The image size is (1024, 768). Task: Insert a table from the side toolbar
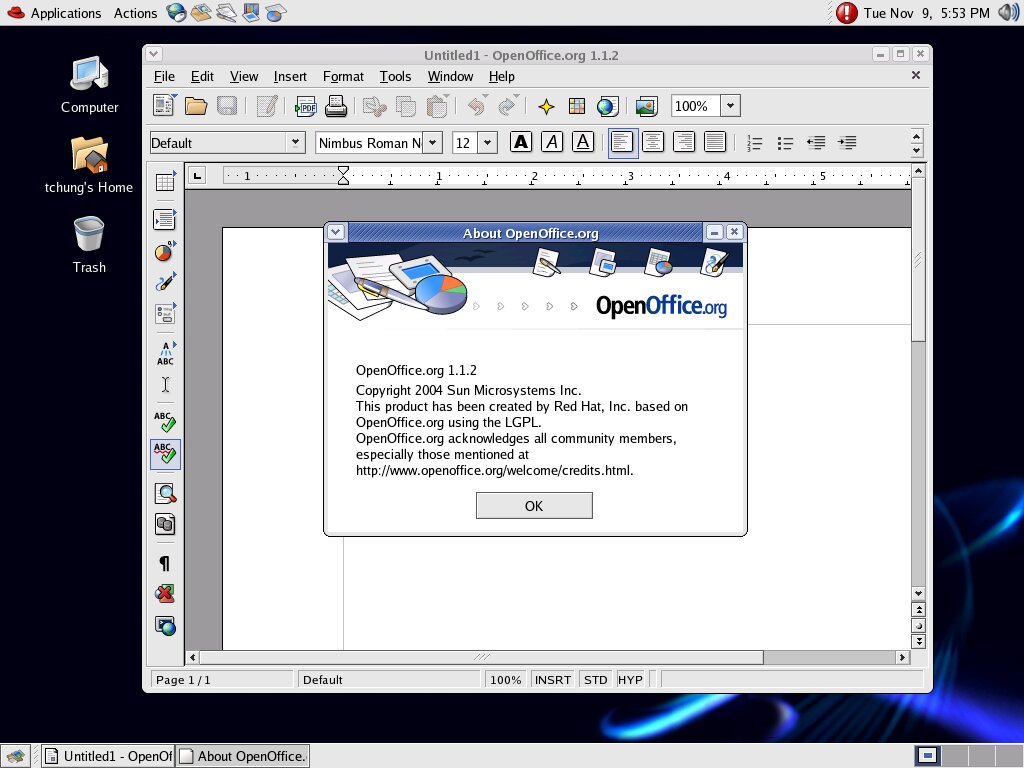pos(165,182)
